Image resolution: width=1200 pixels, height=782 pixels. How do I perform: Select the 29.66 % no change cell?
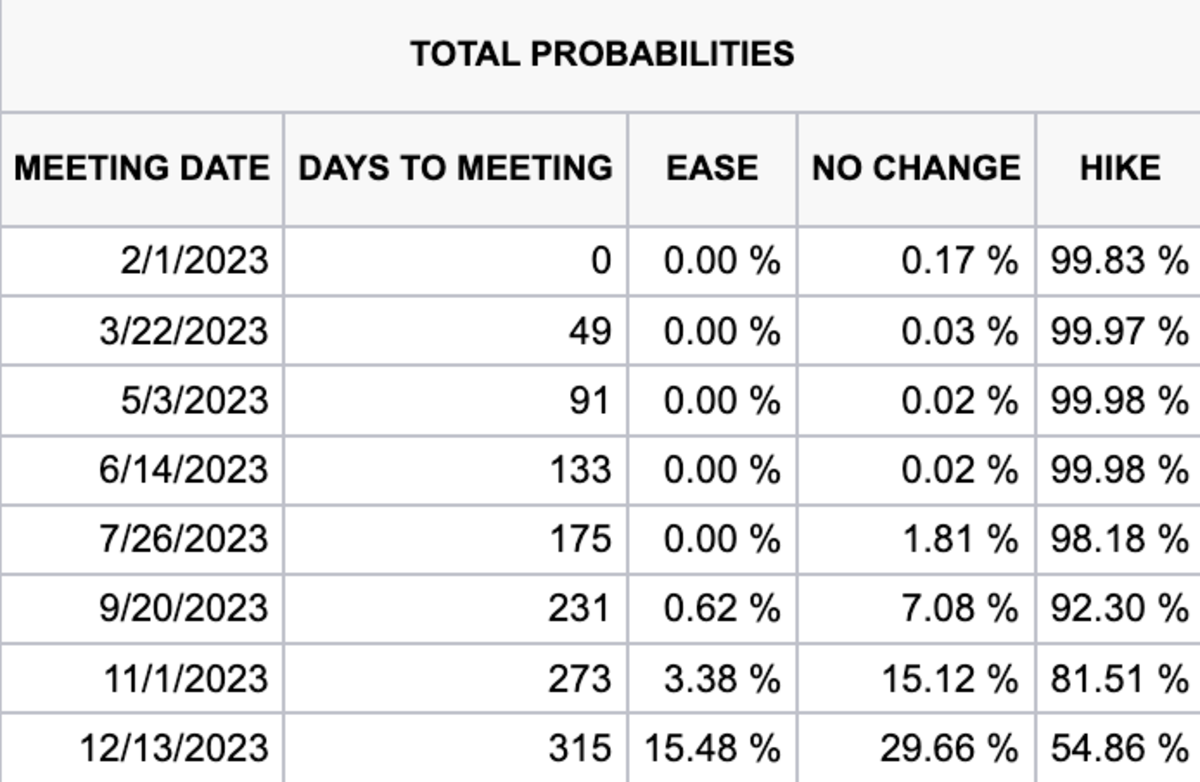tap(949, 748)
